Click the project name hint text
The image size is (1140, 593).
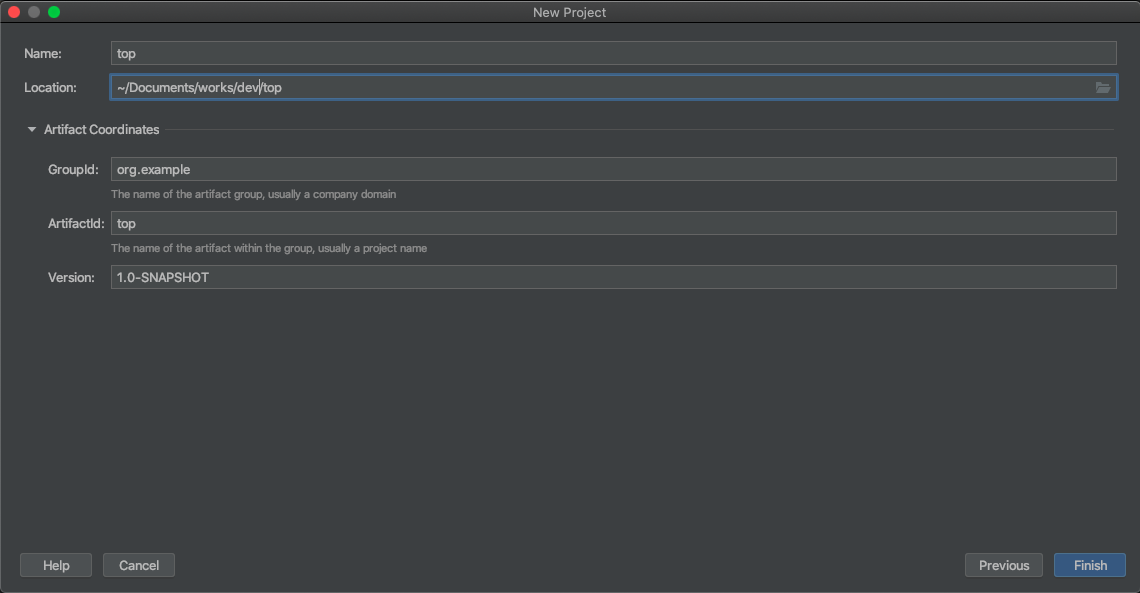269,248
